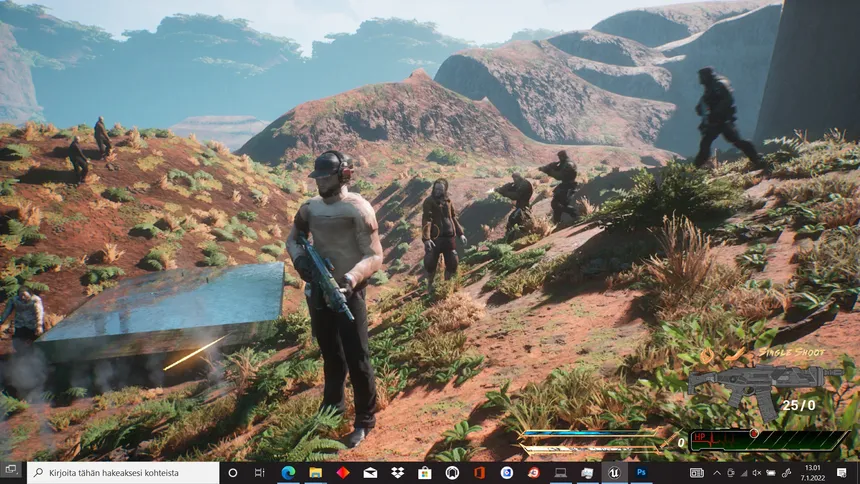Open network signal tray icon
Image resolution: width=860 pixels, height=484 pixels.
744,473
